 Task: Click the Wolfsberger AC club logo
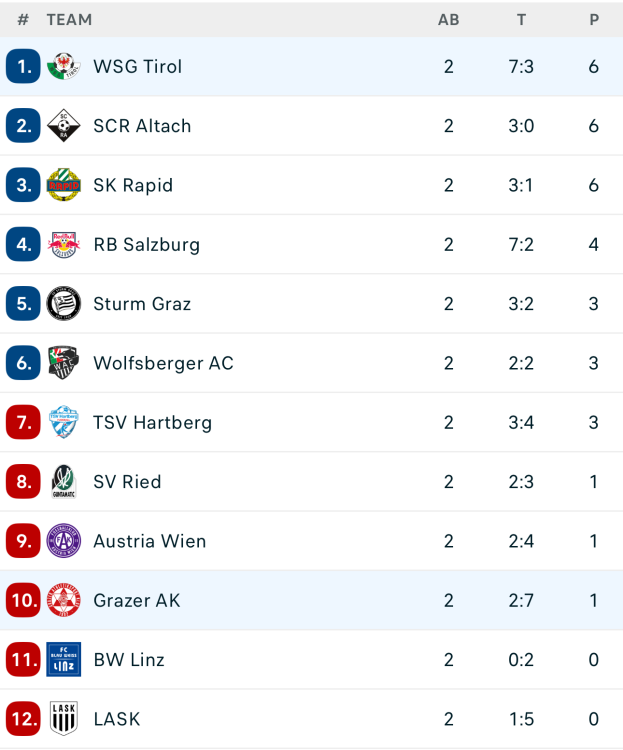pos(63,363)
